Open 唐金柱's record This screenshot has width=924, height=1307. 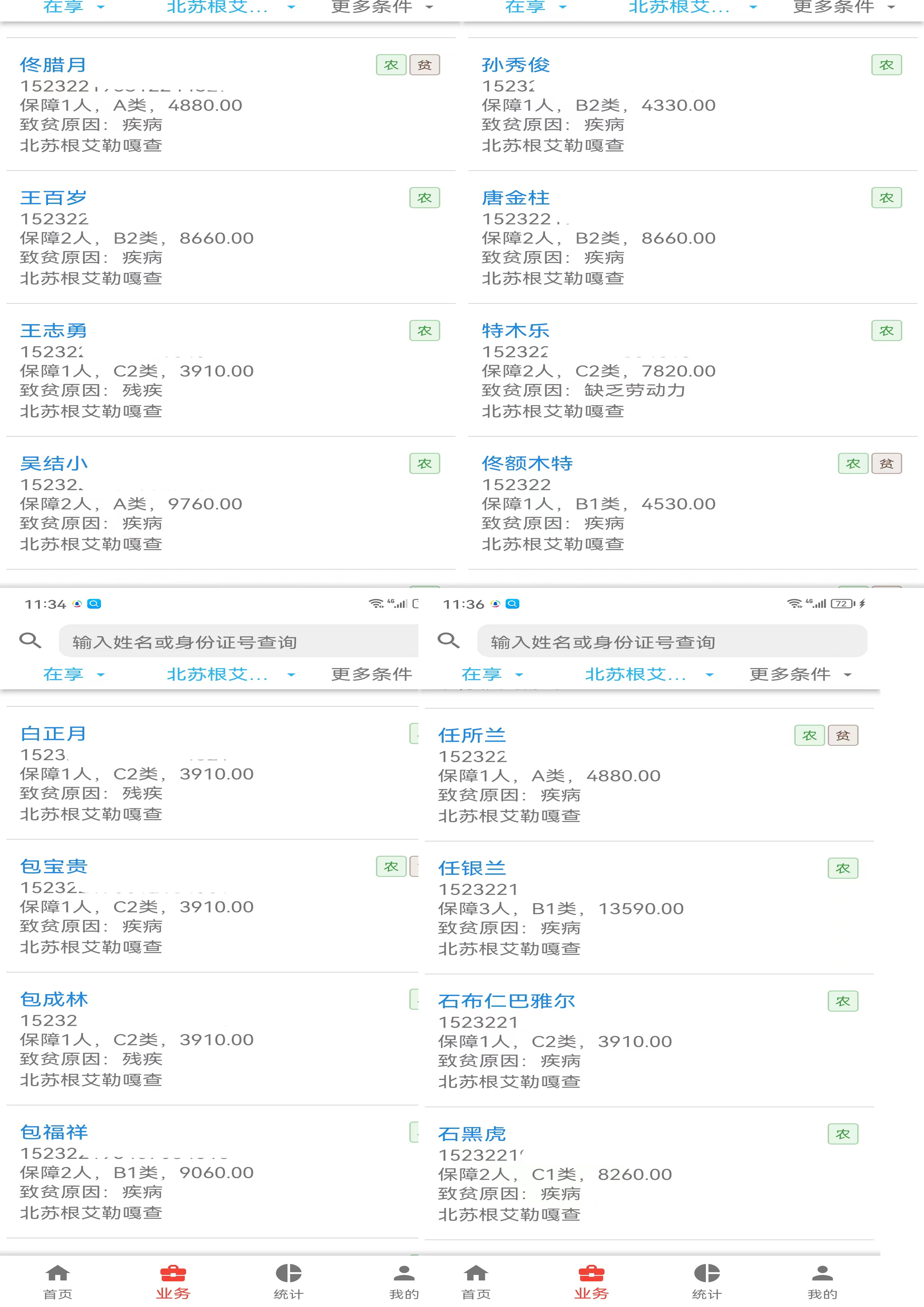[693, 237]
